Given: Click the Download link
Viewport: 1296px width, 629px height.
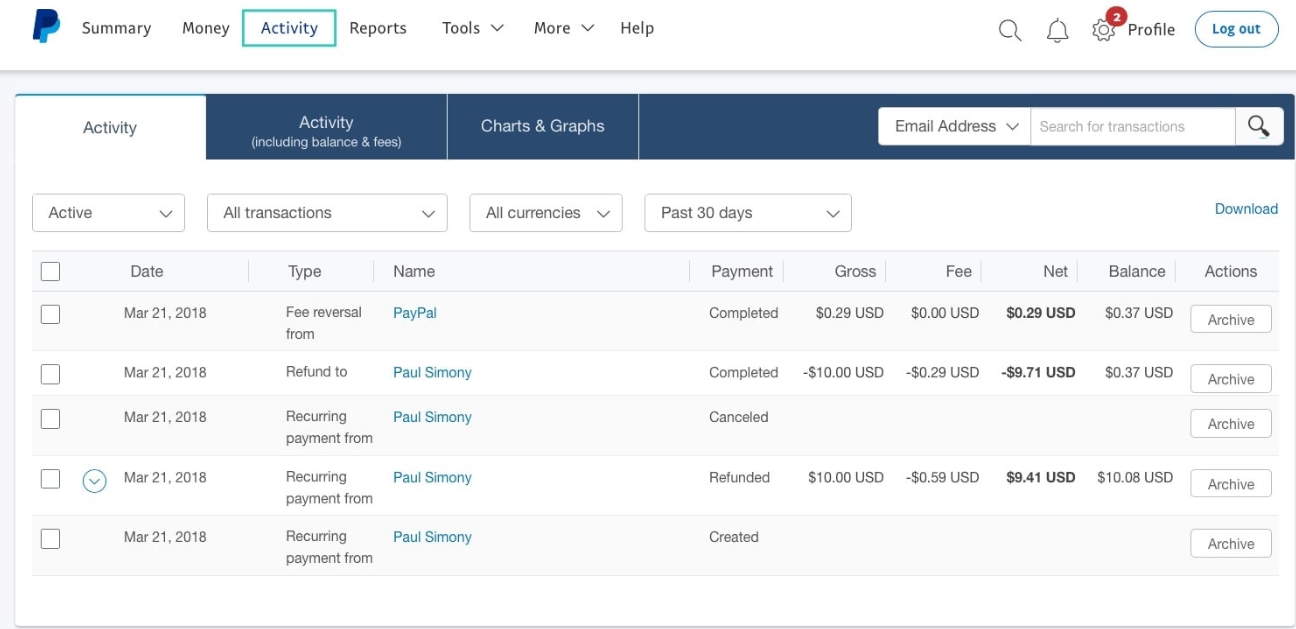Looking at the screenshot, I should pyautogui.click(x=1246, y=209).
